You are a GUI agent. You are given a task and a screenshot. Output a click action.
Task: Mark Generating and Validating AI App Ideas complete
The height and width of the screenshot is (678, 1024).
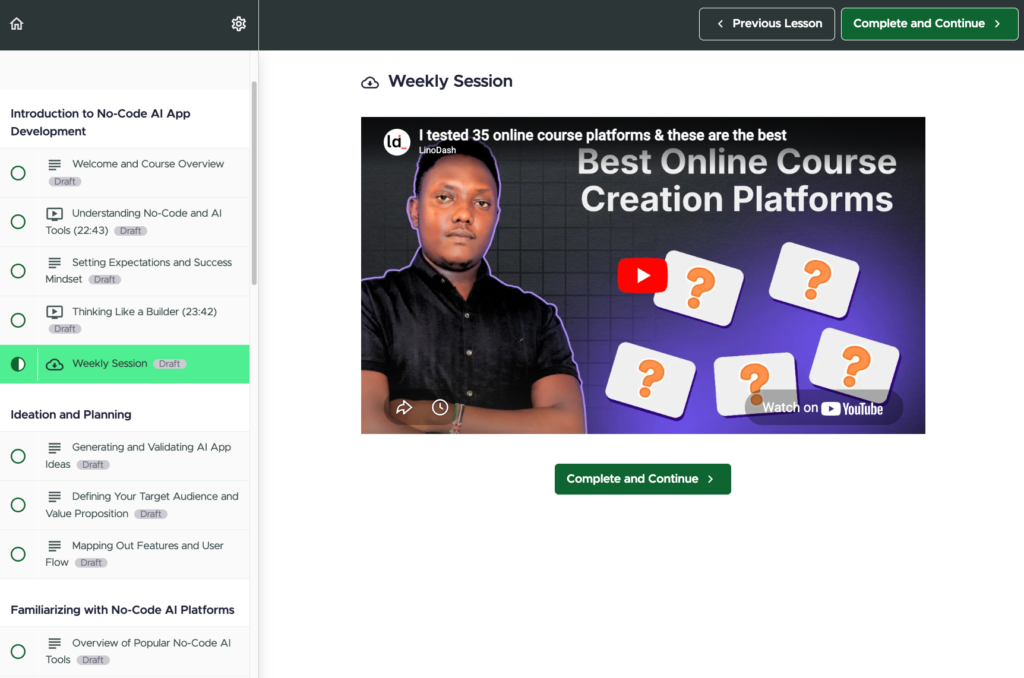coord(18,456)
